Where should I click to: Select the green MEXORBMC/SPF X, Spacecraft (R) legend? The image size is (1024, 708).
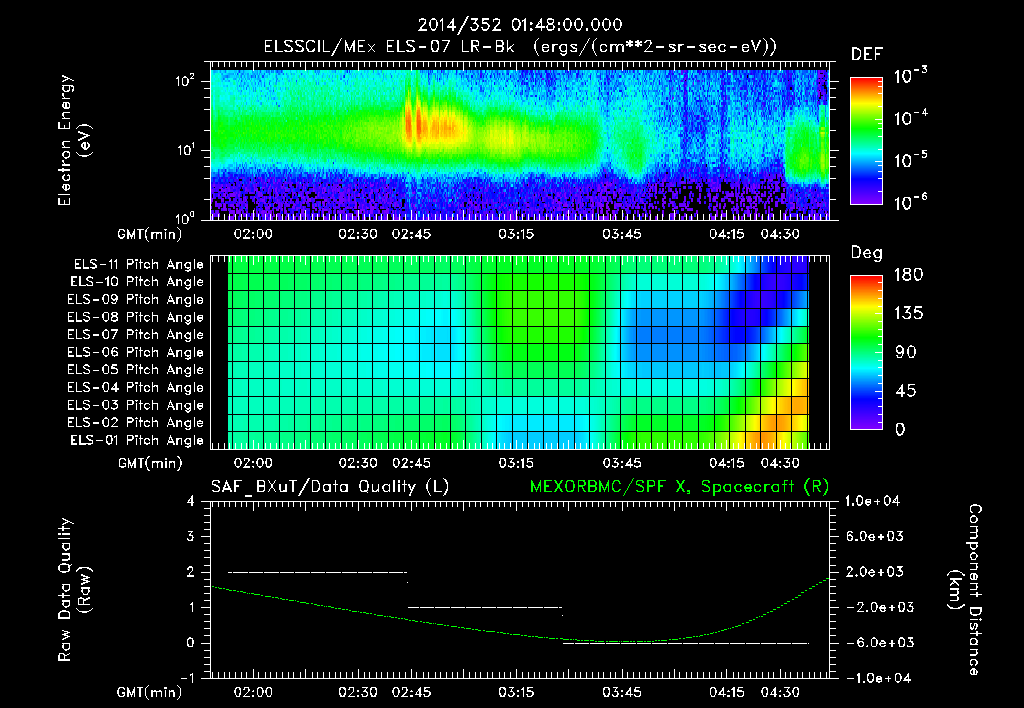[x=679, y=487]
